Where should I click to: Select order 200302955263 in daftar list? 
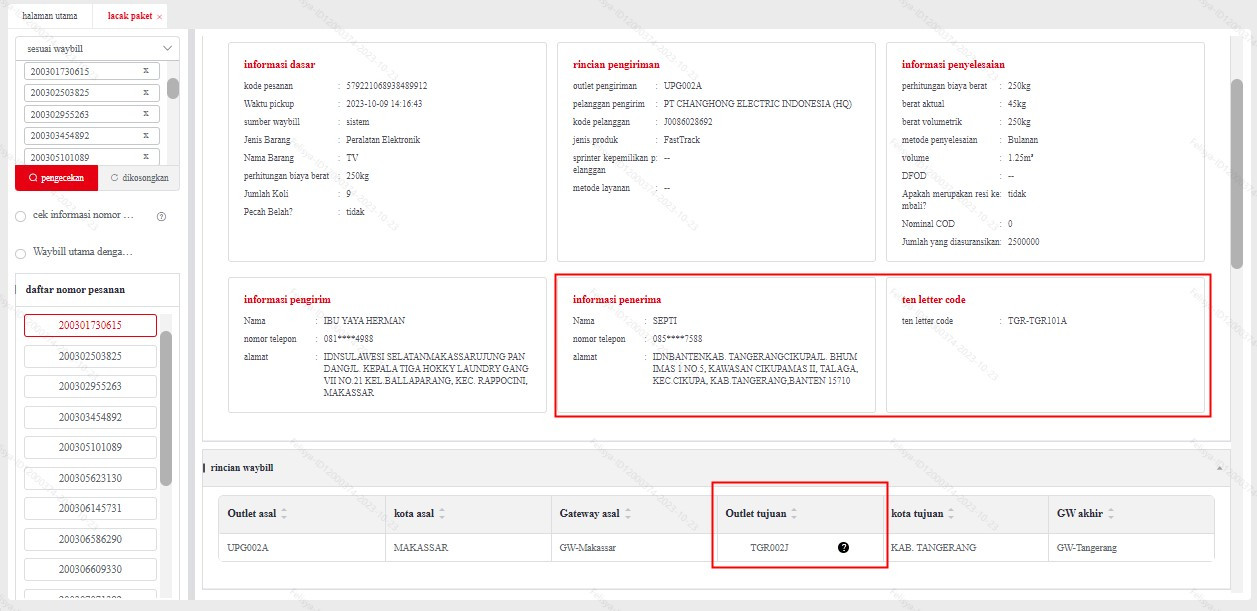coord(91,386)
